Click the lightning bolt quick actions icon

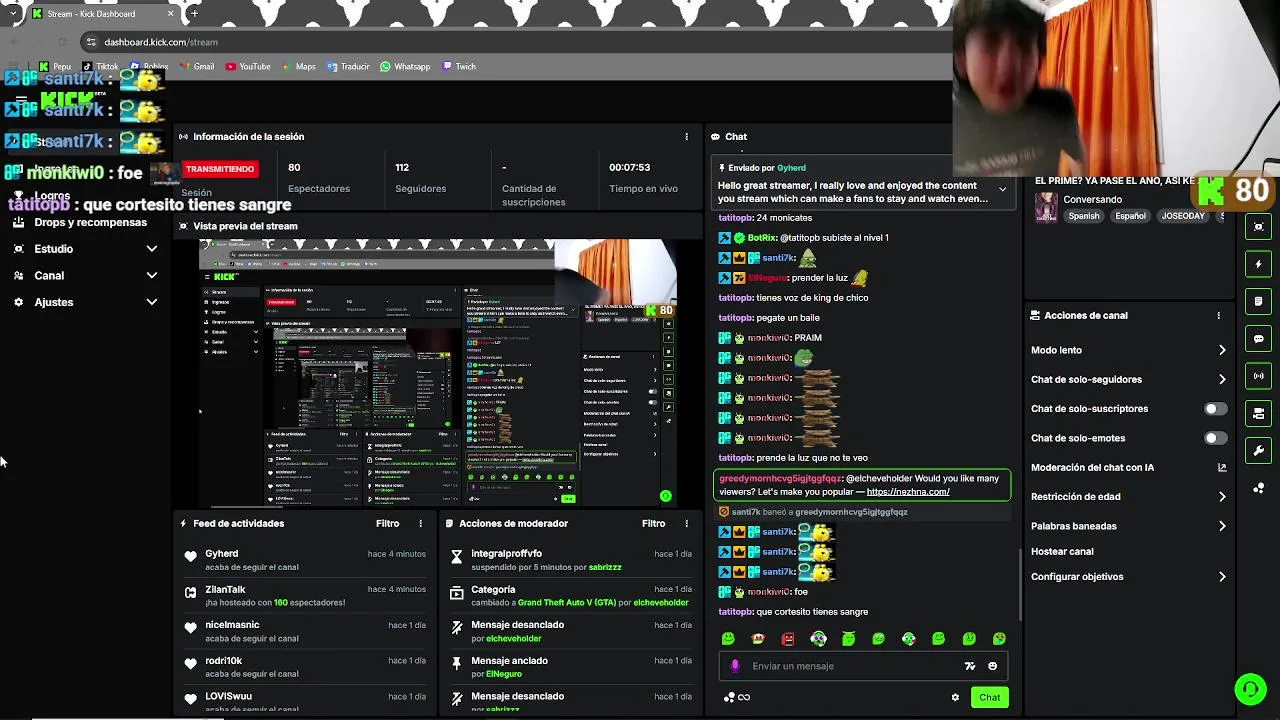pyautogui.click(x=1259, y=264)
